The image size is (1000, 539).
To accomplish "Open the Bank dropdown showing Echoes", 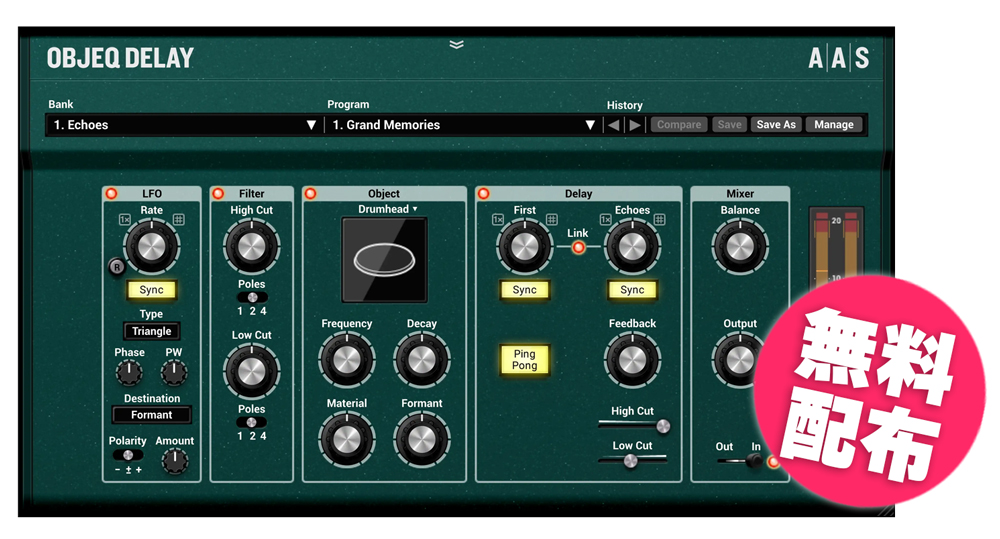I will 184,125.
